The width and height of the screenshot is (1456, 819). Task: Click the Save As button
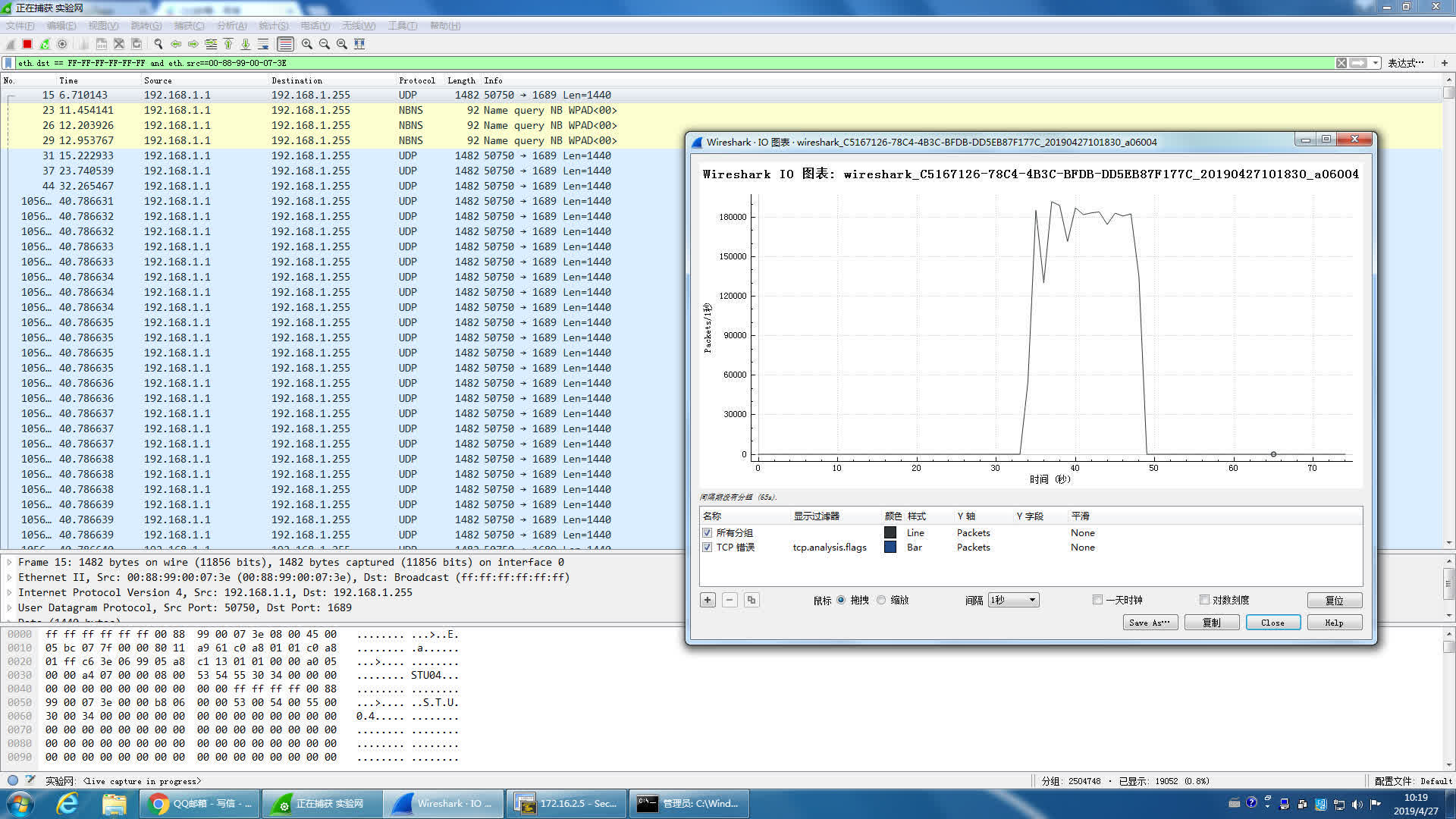click(1150, 623)
